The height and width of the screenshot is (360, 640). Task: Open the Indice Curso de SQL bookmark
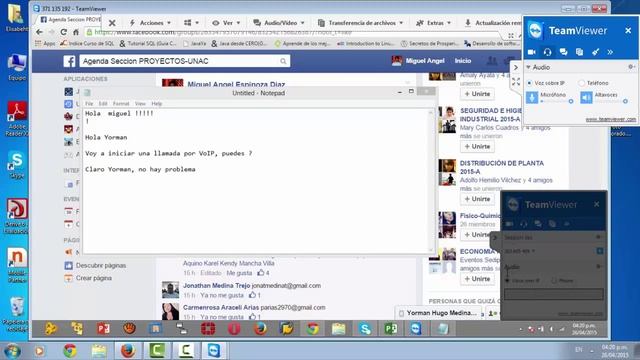pos(87,43)
